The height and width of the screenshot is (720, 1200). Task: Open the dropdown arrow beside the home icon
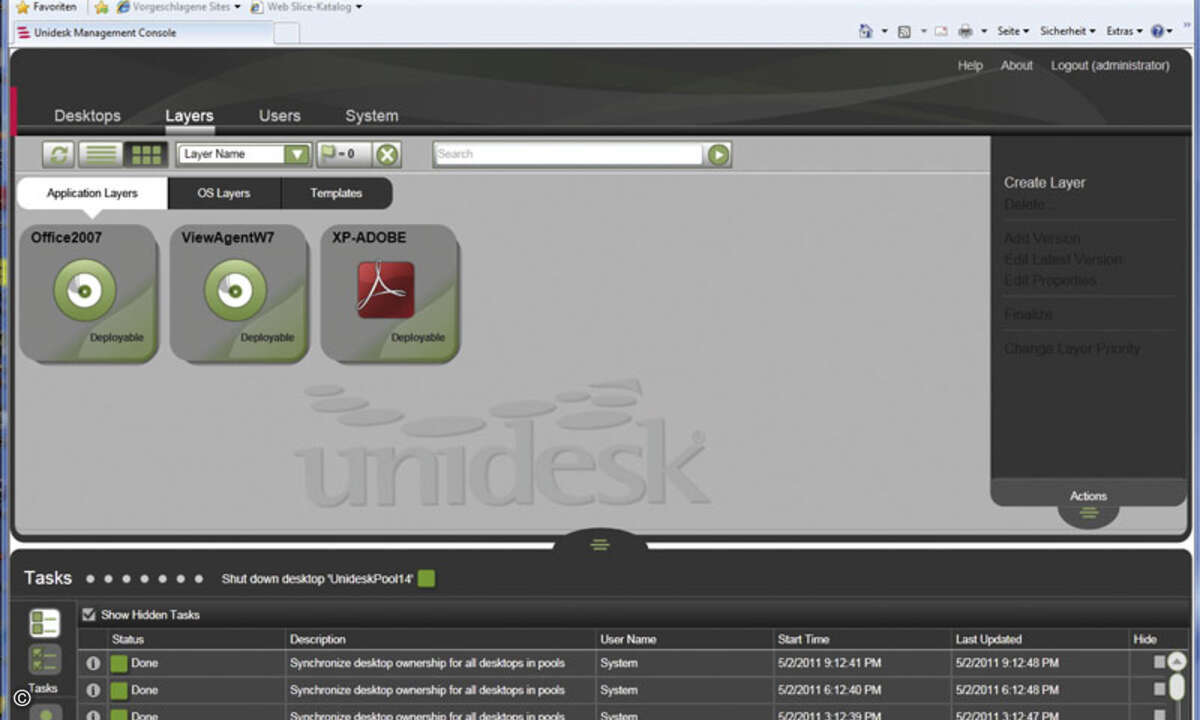coord(883,31)
